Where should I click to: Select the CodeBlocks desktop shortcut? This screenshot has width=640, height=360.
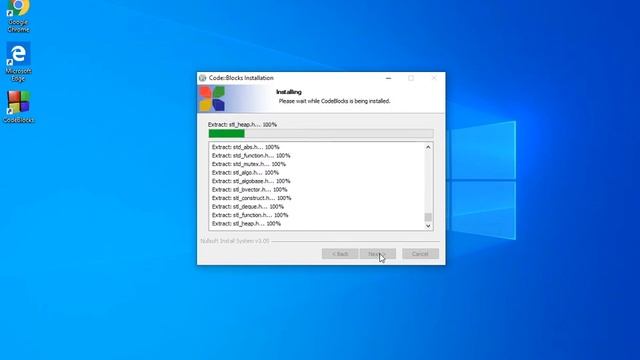pyautogui.click(x=19, y=107)
